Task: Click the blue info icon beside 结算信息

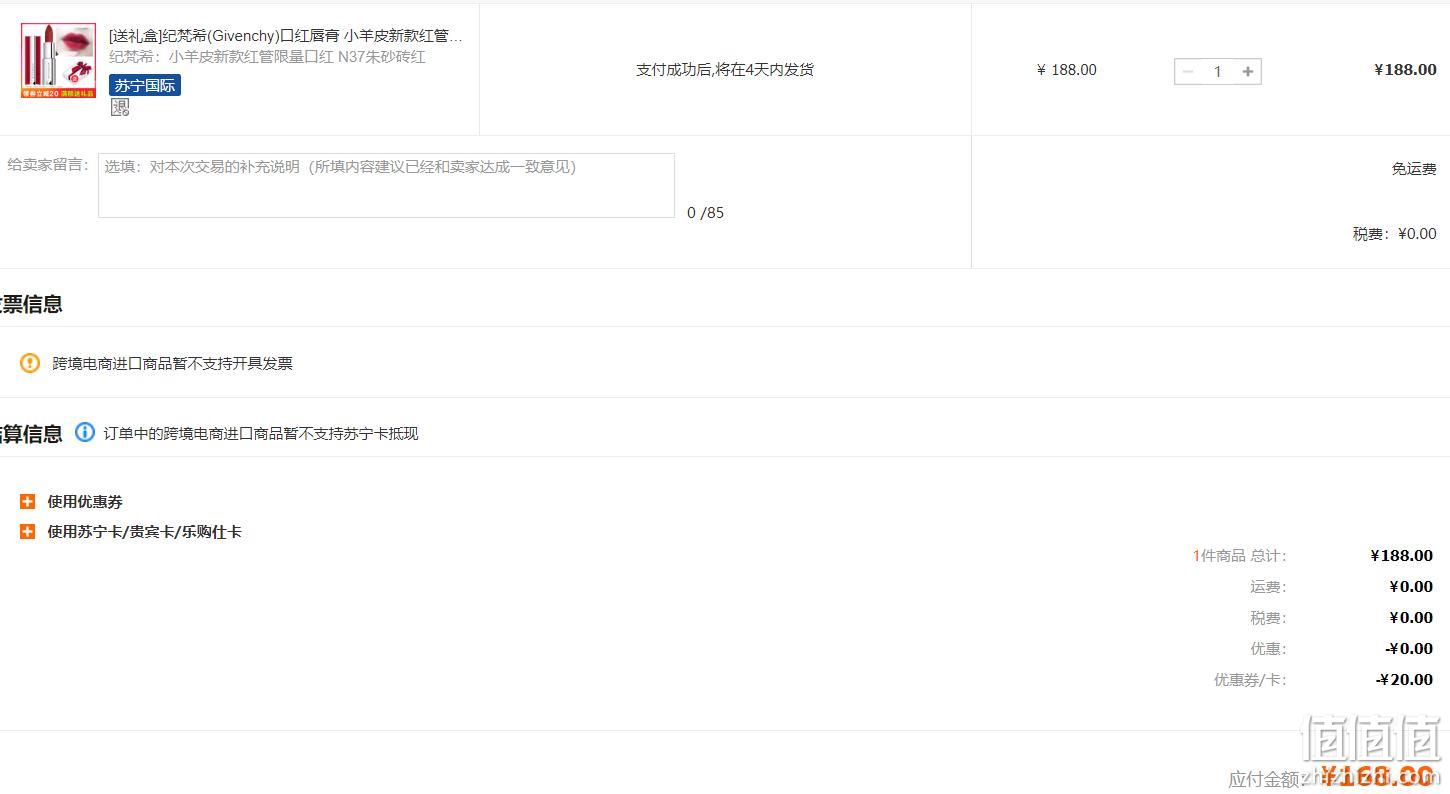Action: [85, 433]
